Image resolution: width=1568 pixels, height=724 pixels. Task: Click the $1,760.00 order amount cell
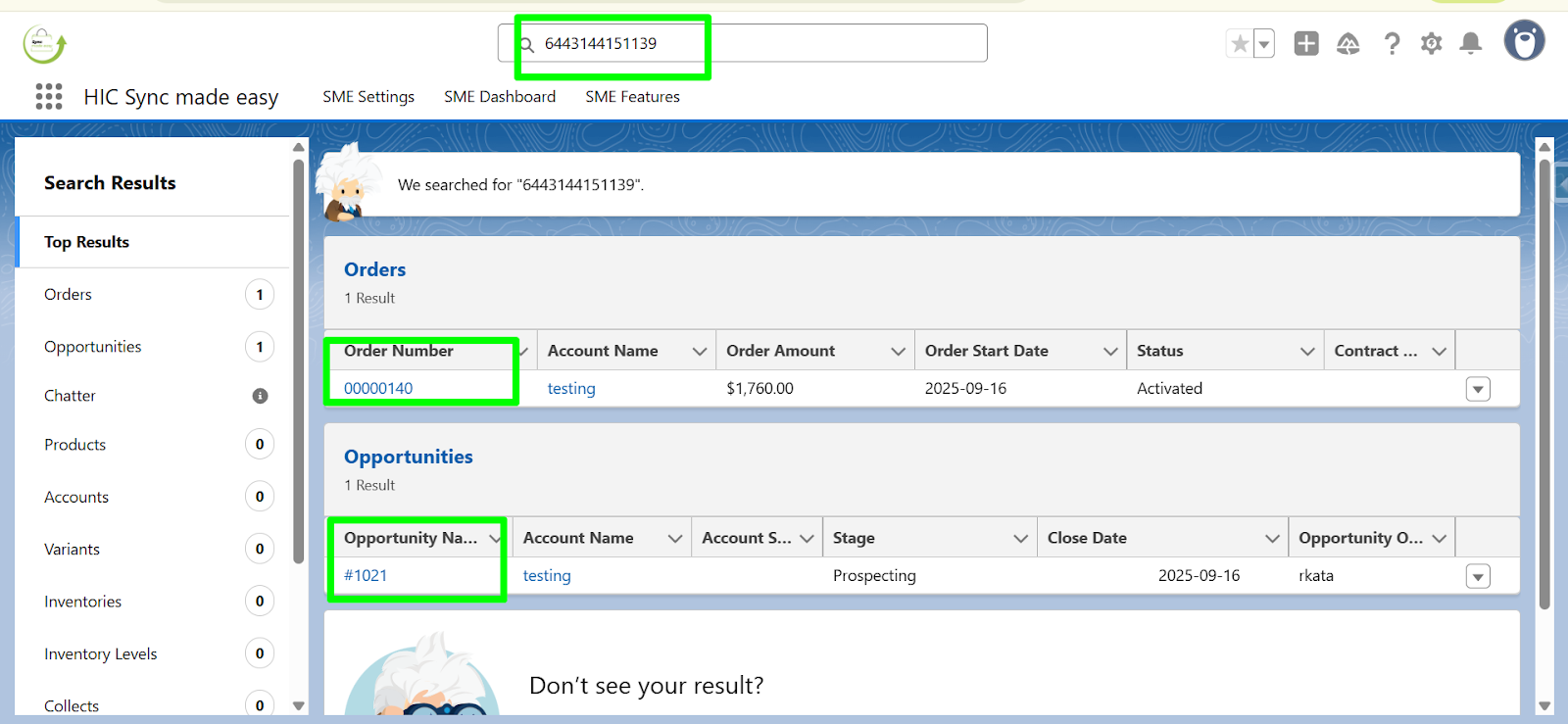[x=760, y=388]
